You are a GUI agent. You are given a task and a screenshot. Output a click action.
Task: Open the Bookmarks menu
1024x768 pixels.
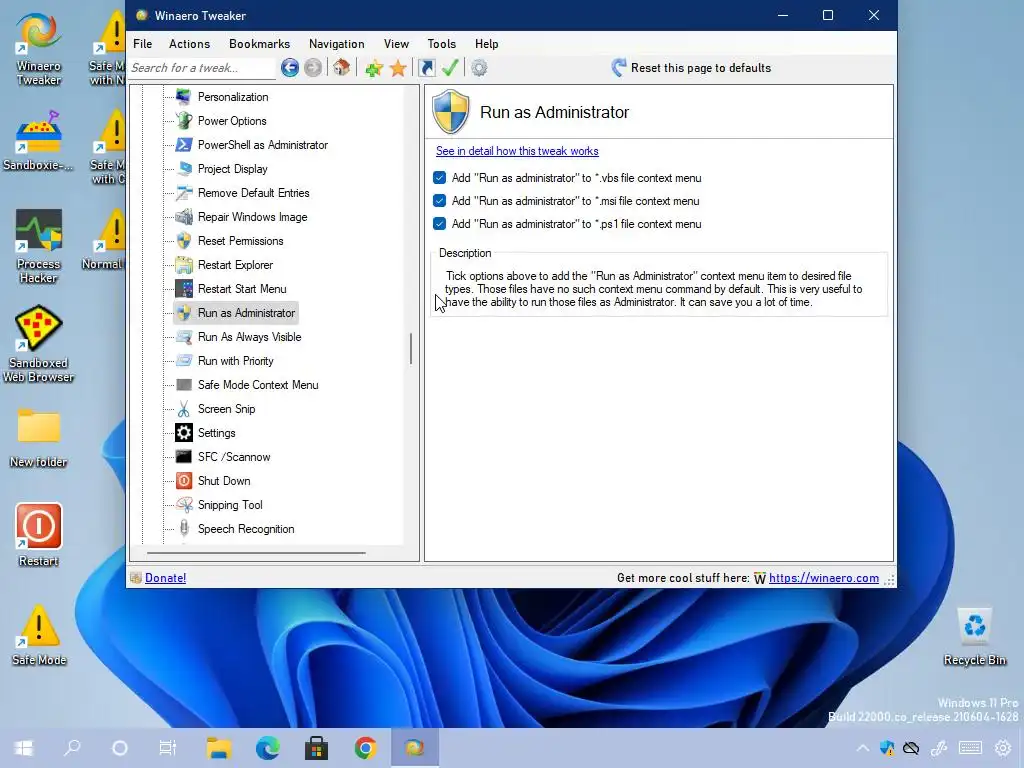(259, 44)
